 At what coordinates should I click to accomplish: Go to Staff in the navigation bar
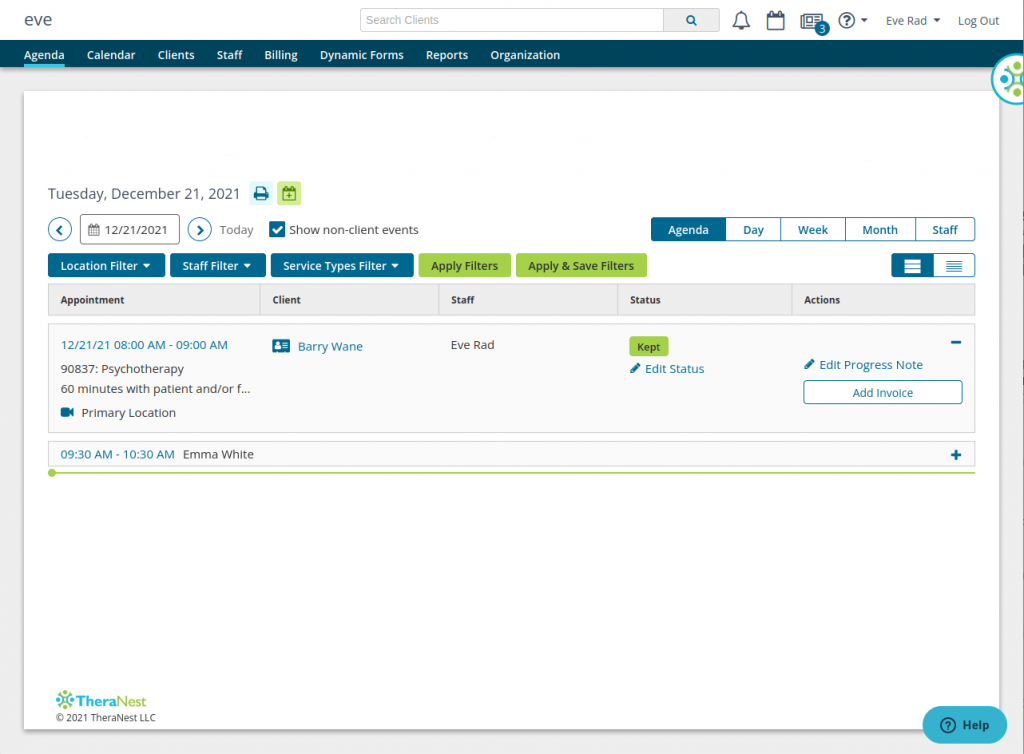229,55
